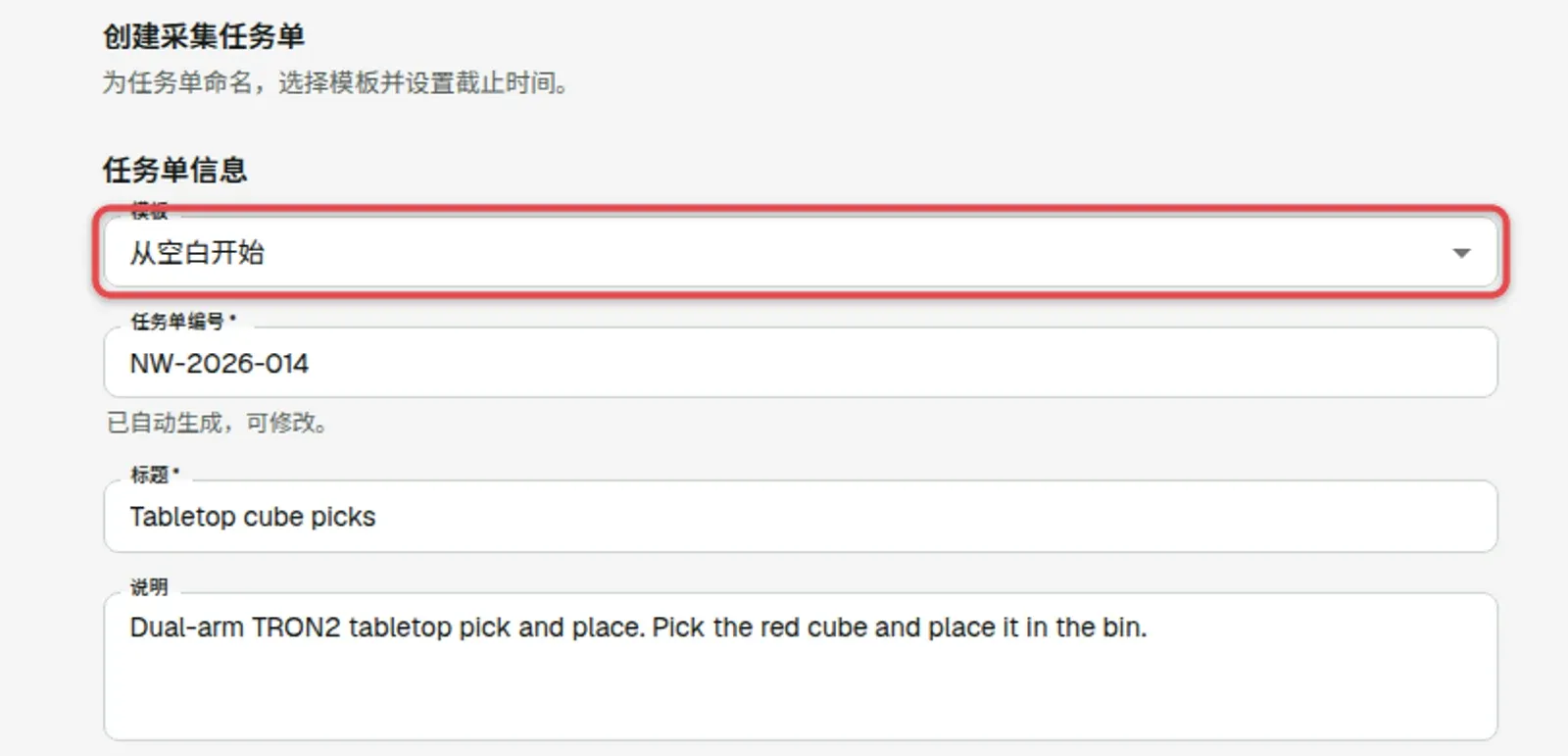Click the NW-2026-014 text value
This screenshot has width=1568, height=756.
click(x=220, y=364)
